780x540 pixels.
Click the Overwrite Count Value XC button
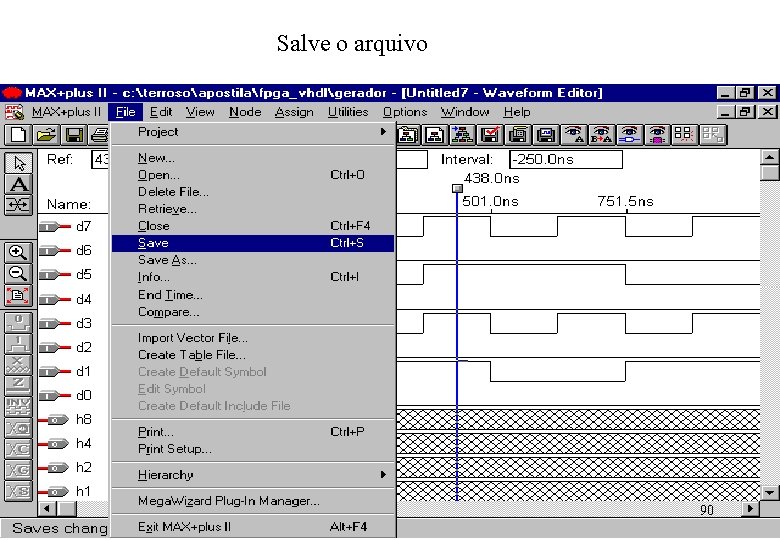[18, 449]
